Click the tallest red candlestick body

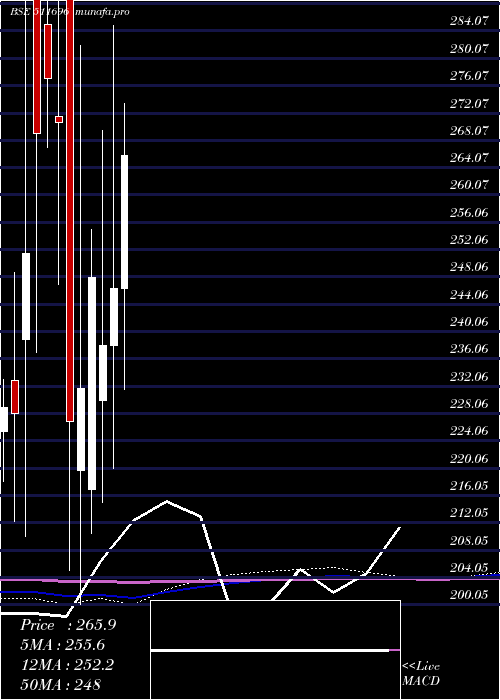click(70, 211)
